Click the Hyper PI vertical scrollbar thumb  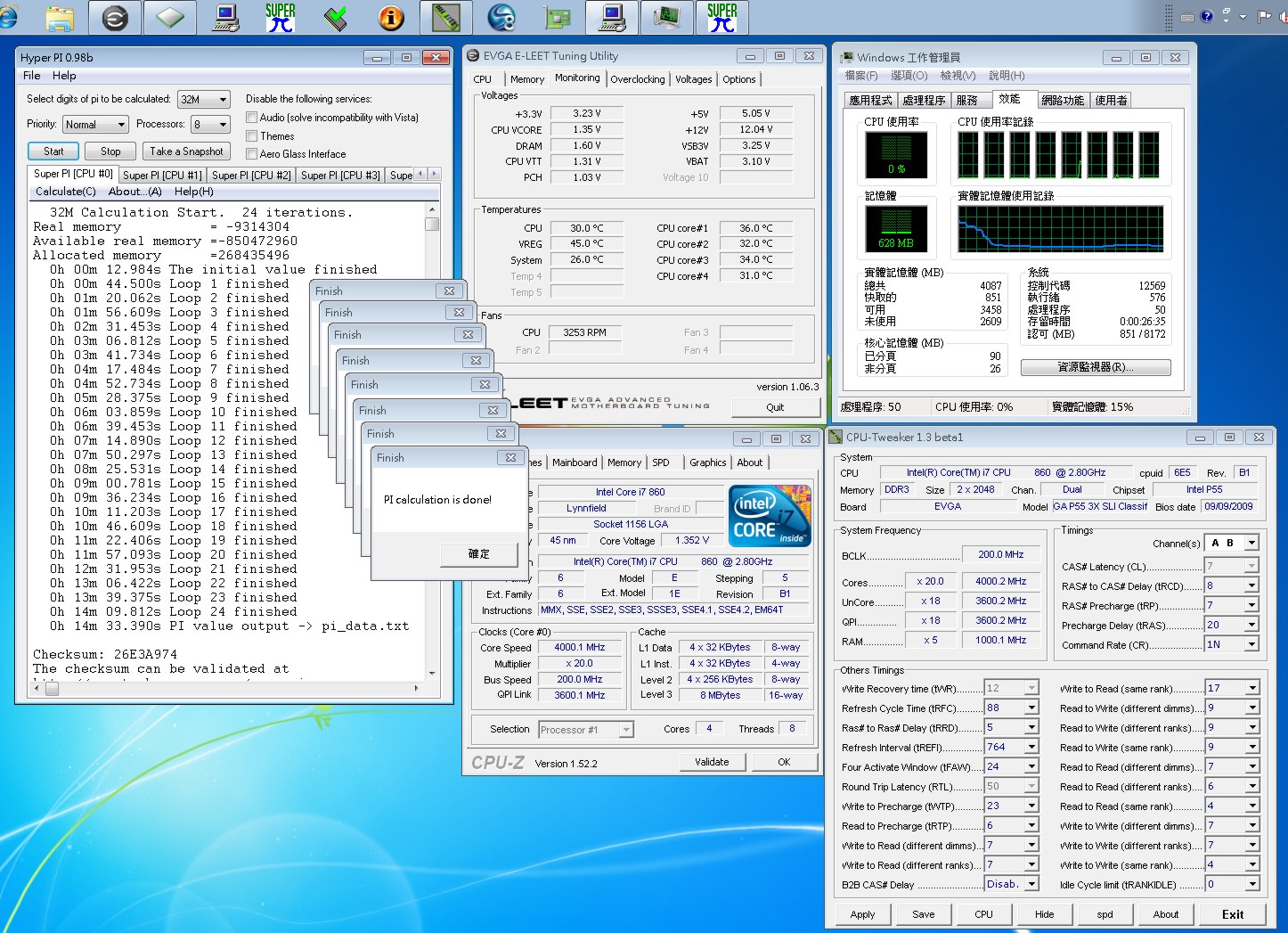coord(432,224)
